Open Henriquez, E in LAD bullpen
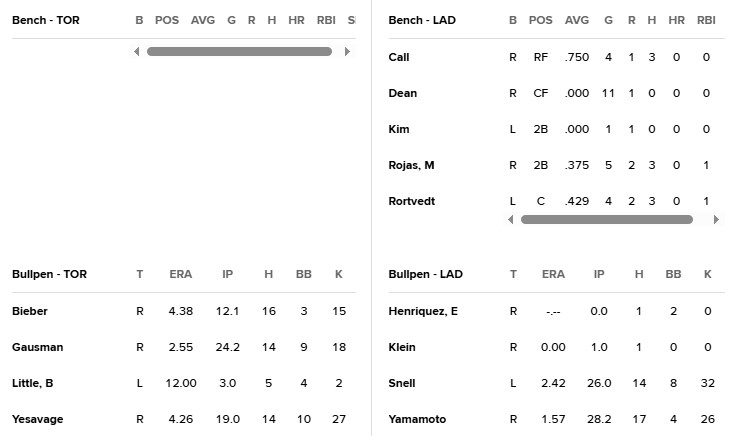Screen dimensions: 737x436 tap(423, 311)
